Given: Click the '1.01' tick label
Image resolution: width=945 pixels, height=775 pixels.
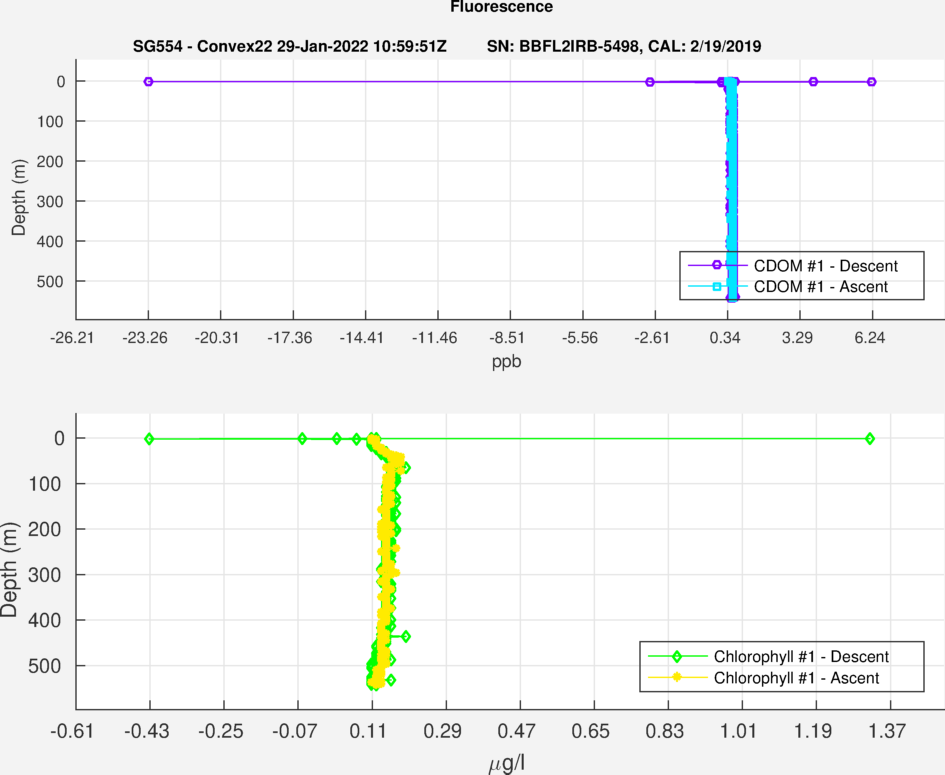Looking at the screenshot, I should point(738,731).
